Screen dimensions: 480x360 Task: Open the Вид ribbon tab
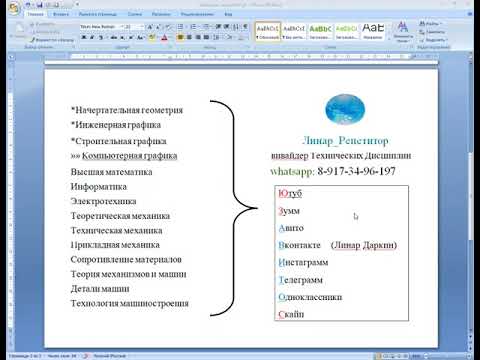(228, 14)
